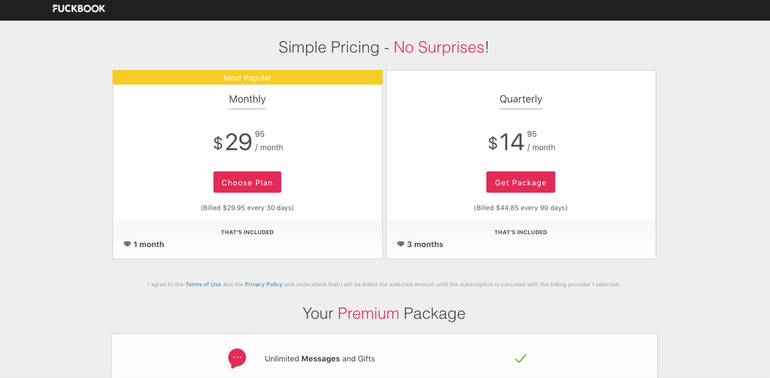Click the Your Premium Package heading

[x=384, y=313]
